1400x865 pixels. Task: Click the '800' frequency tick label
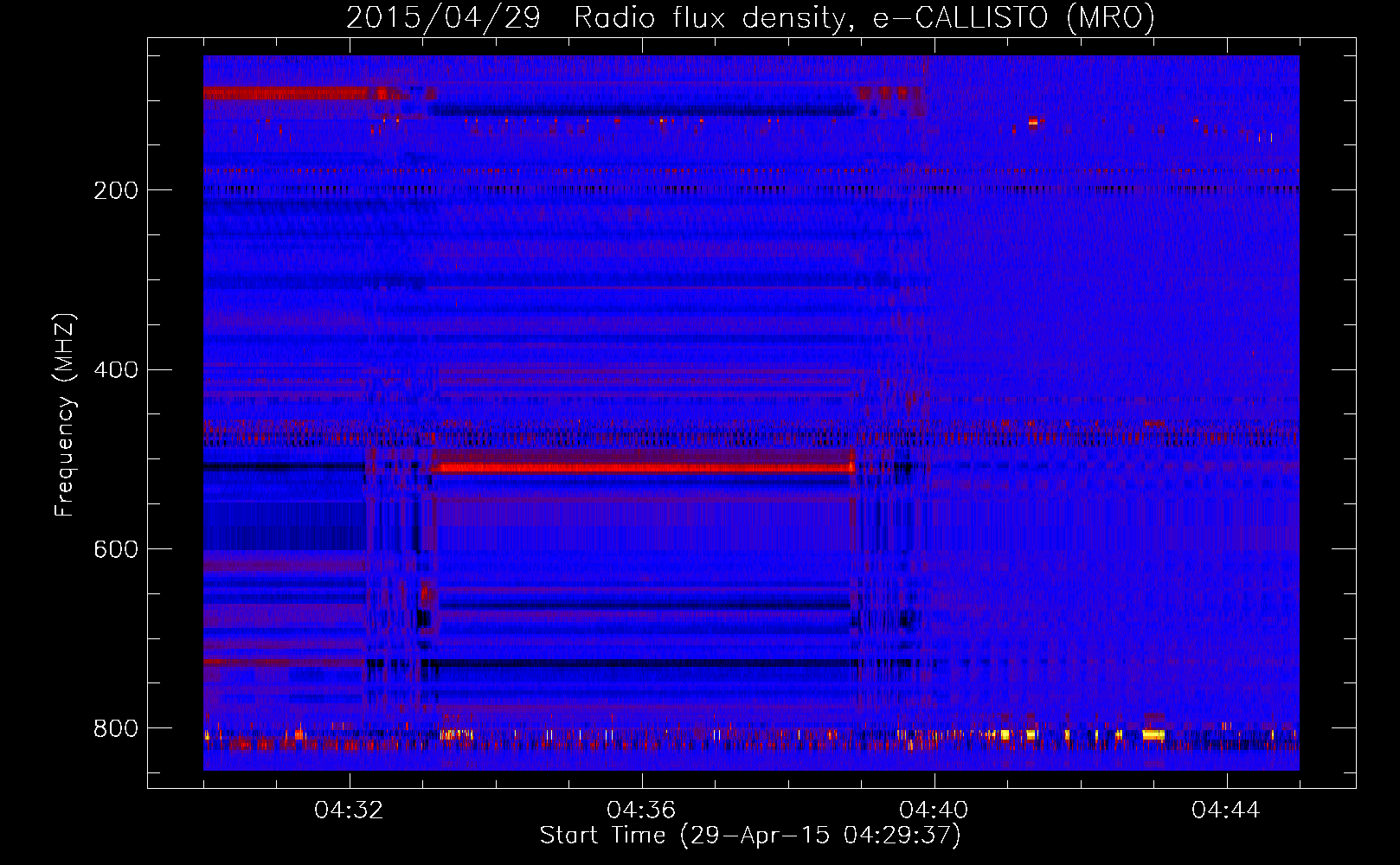pyautogui.click(x=116, y=728)
